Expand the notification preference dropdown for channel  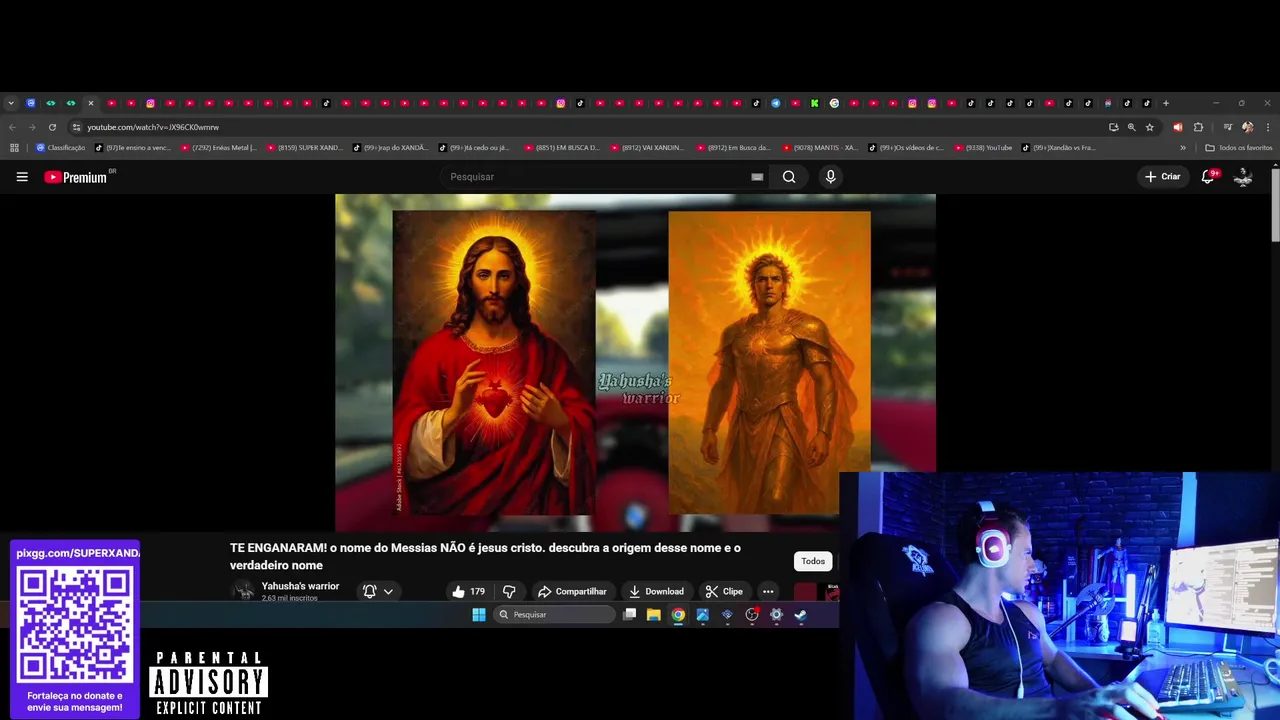point(388,591)
